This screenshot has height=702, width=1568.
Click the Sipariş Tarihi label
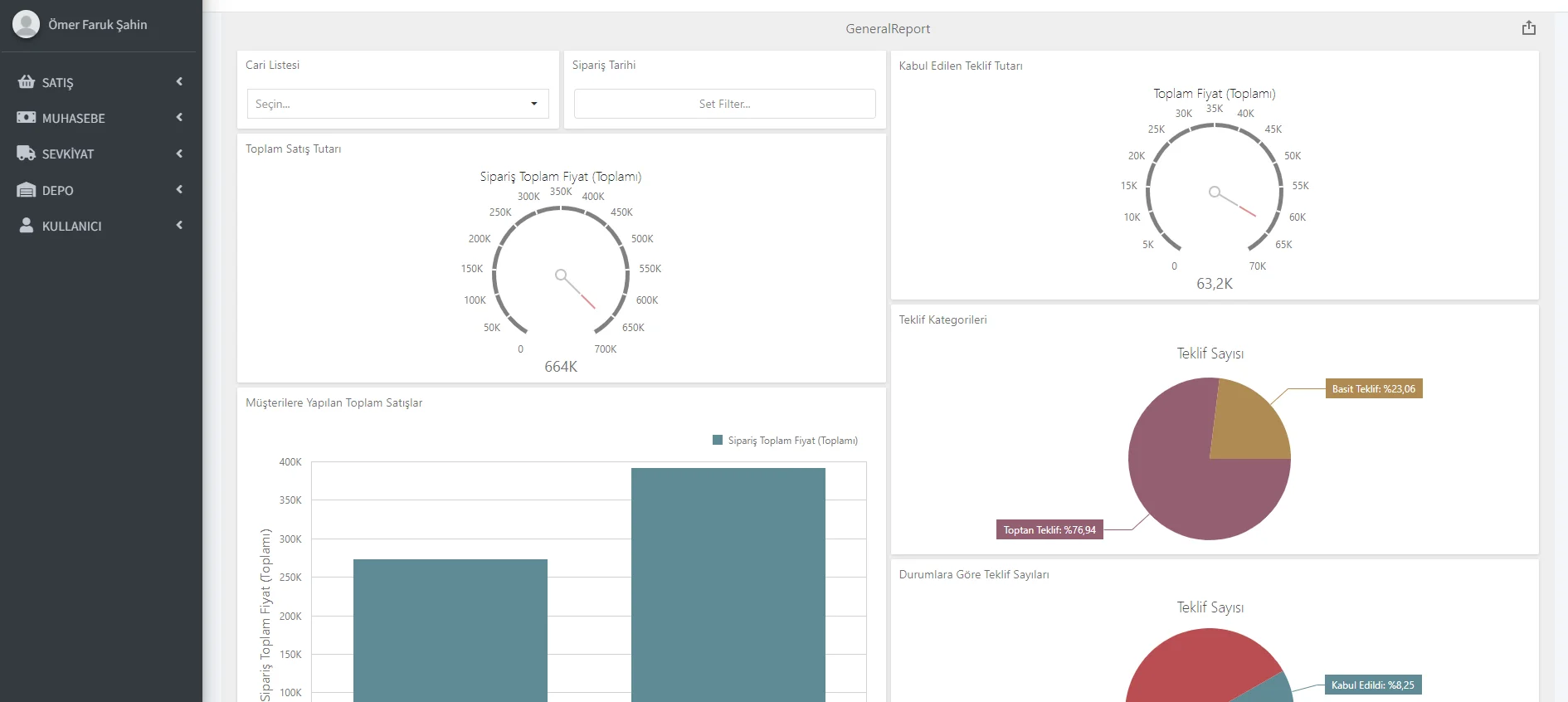pos(604,65)
